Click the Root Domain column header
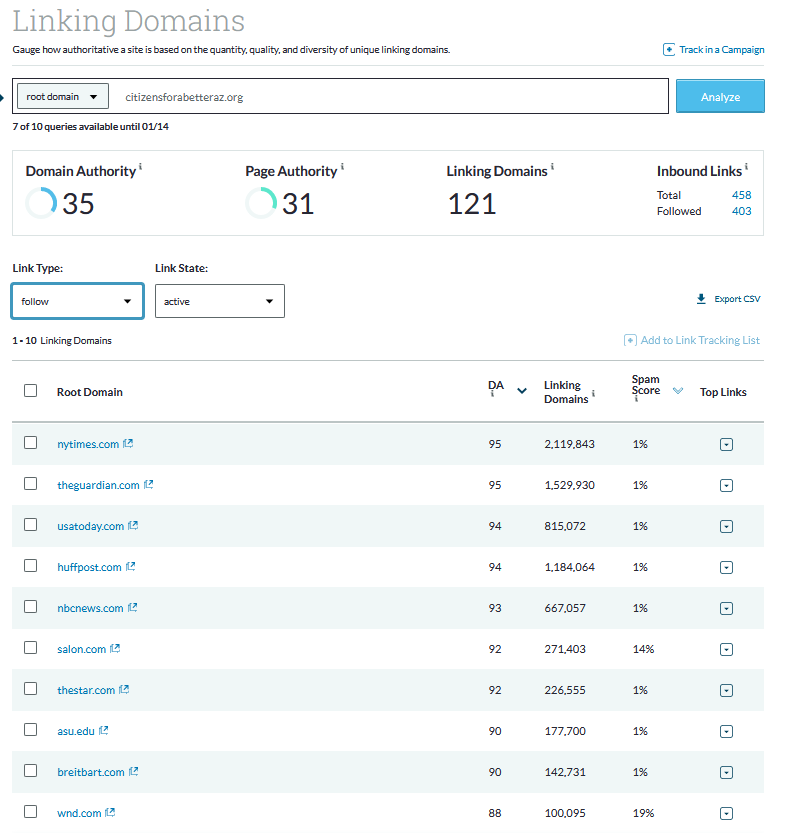 pyautogui.click(x=90, y=392)
